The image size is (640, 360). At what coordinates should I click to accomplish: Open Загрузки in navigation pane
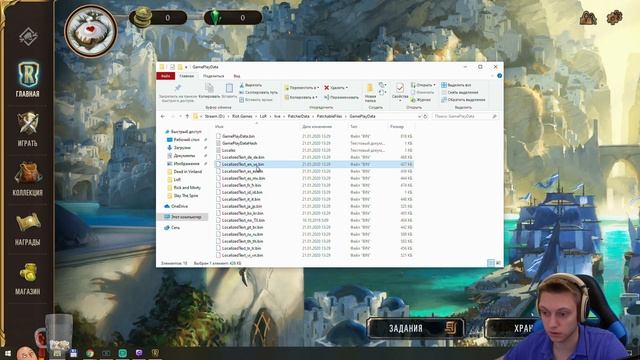182,147
